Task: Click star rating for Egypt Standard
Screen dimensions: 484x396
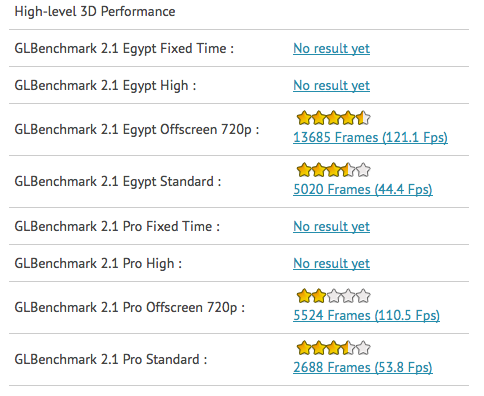Action: (x=333, y=170)
